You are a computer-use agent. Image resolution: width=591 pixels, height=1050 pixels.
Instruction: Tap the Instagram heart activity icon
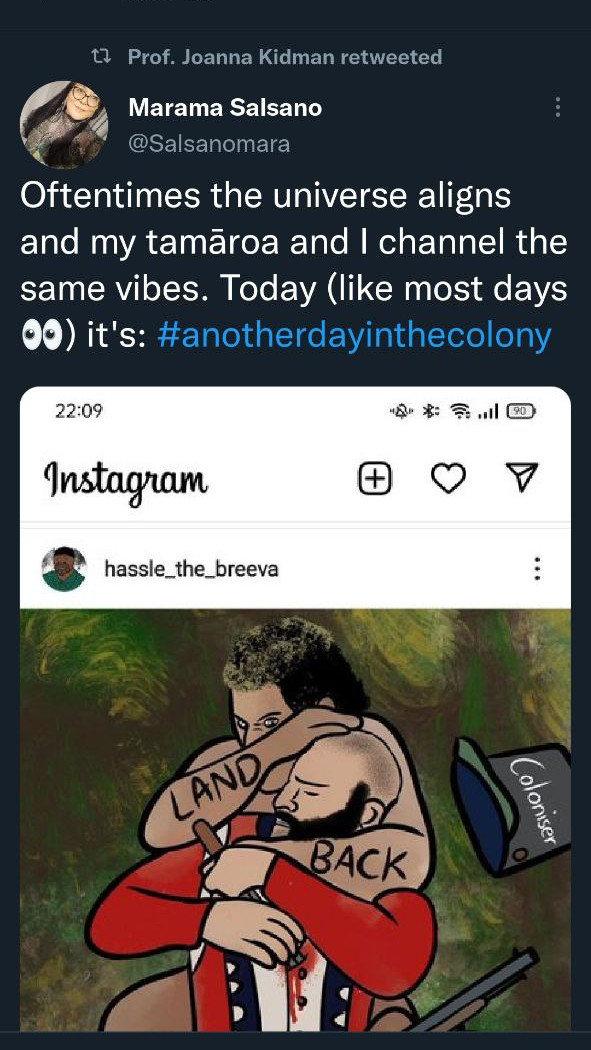(447, 479)
